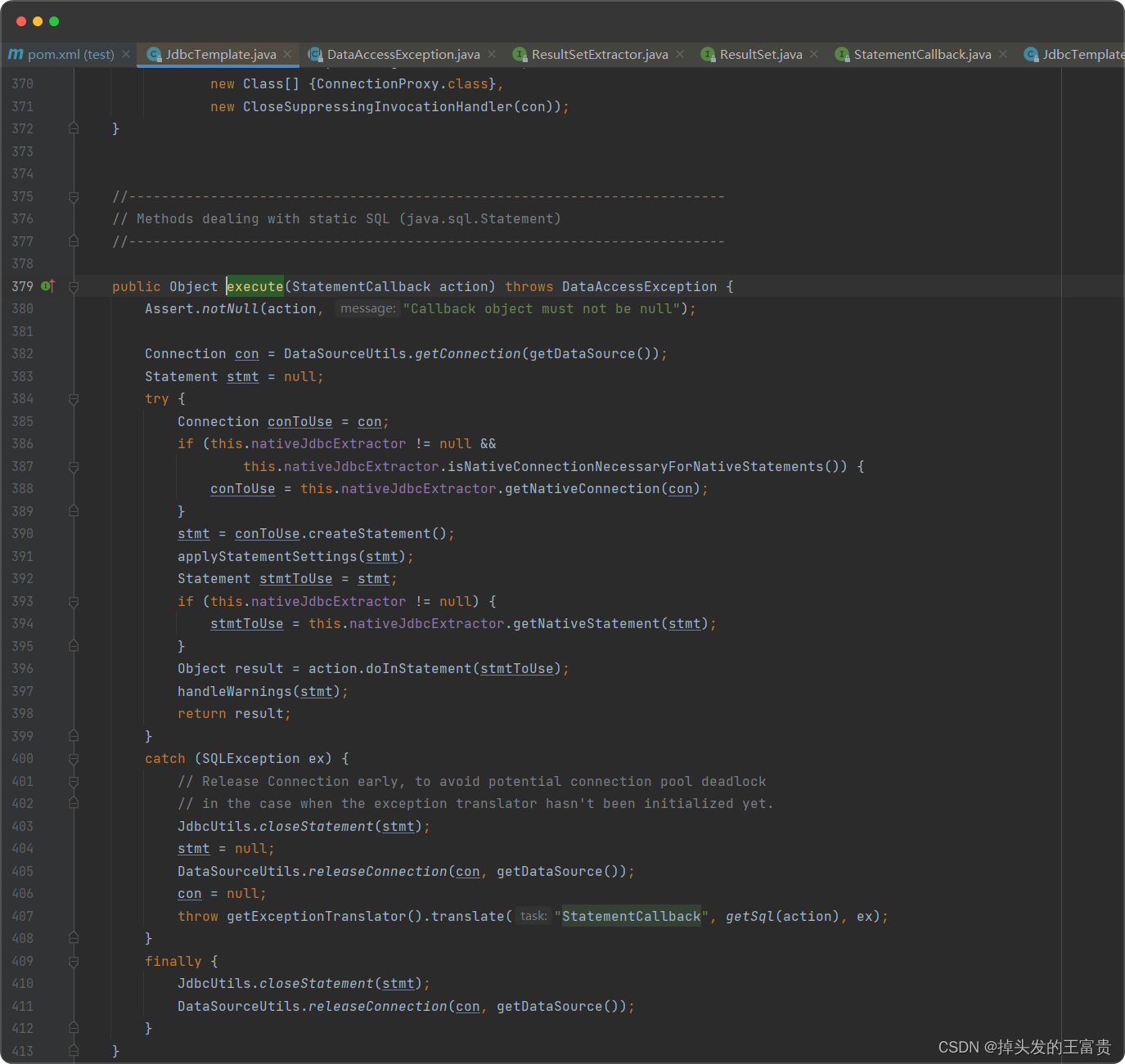Click getNativeStatement call on line 394
Viewport: 1125px width, 1064px height.
click(587, 623)
